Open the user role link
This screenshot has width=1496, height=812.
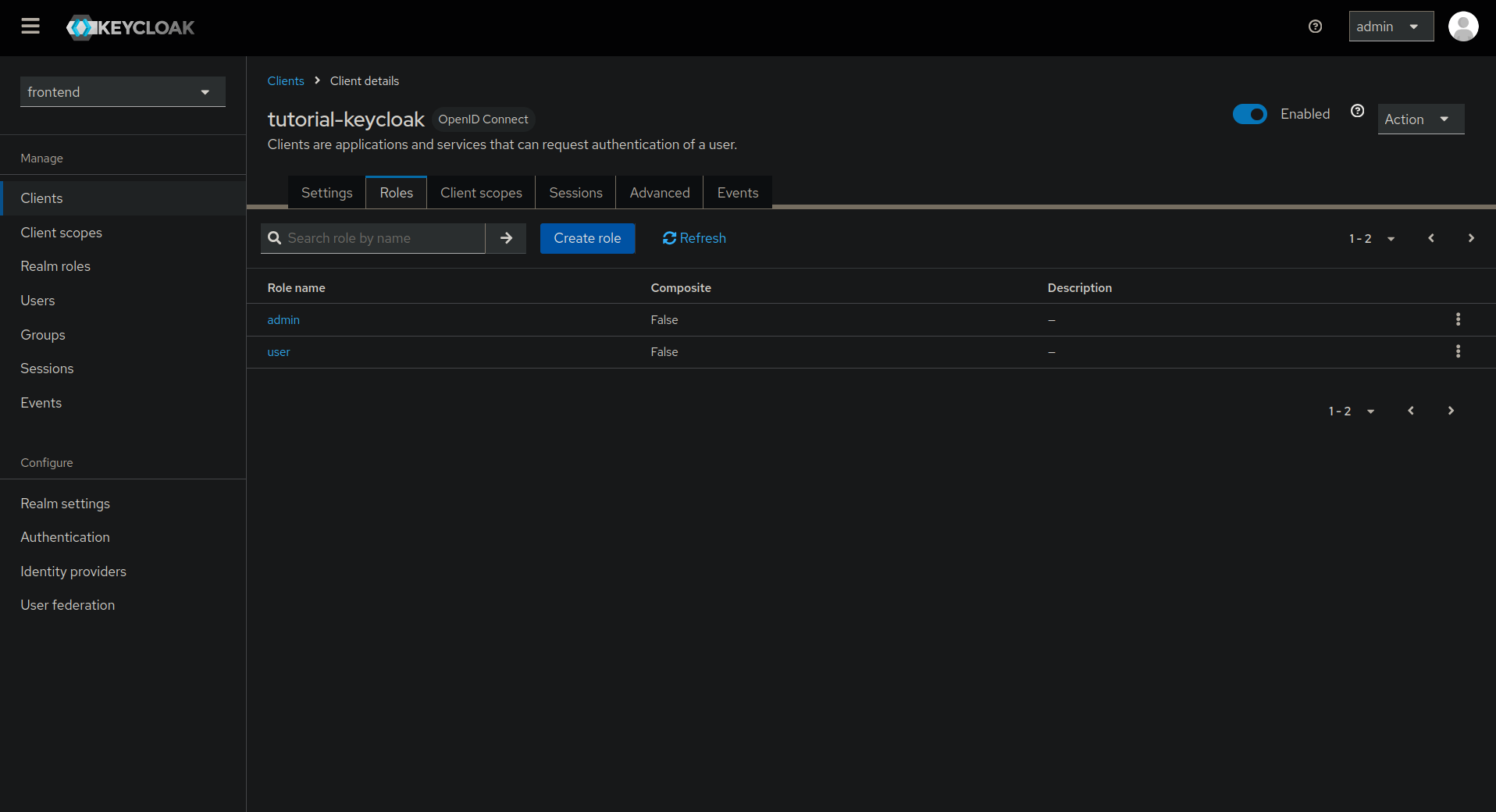point(279,352)
